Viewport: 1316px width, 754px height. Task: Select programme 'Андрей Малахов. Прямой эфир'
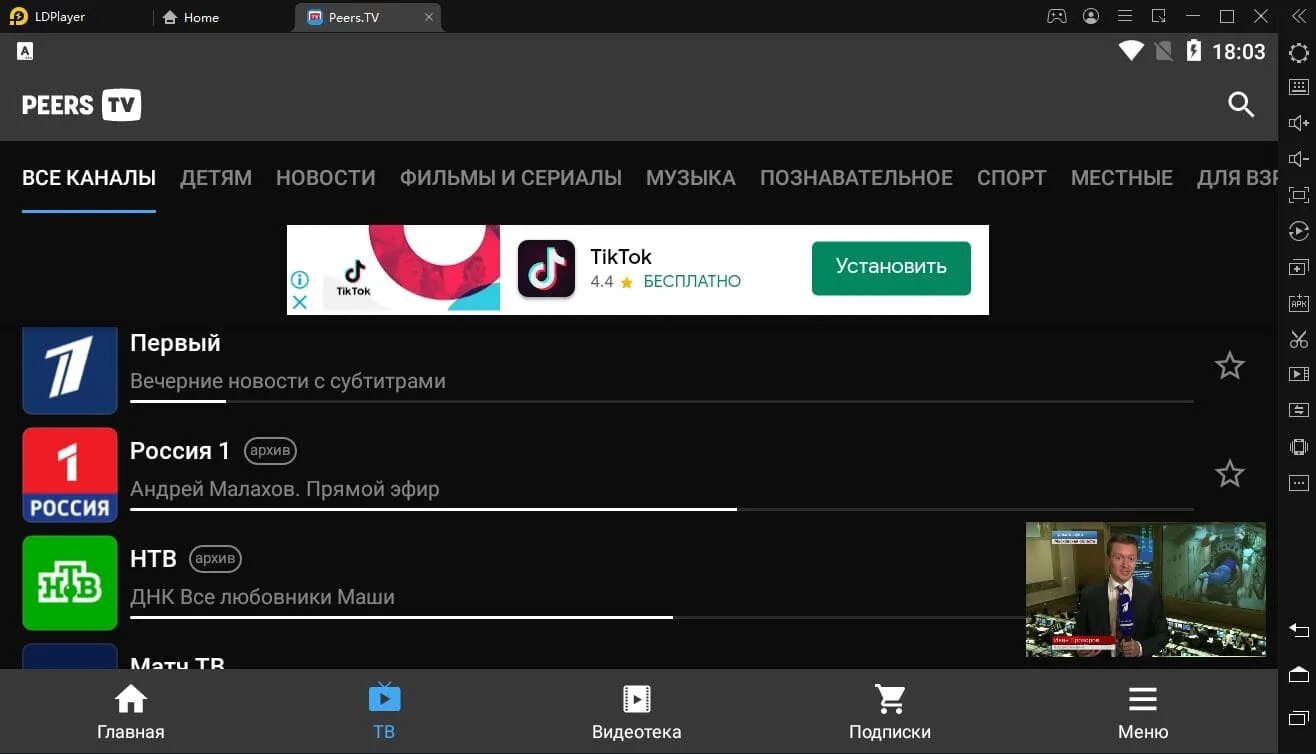pos(285,489)
